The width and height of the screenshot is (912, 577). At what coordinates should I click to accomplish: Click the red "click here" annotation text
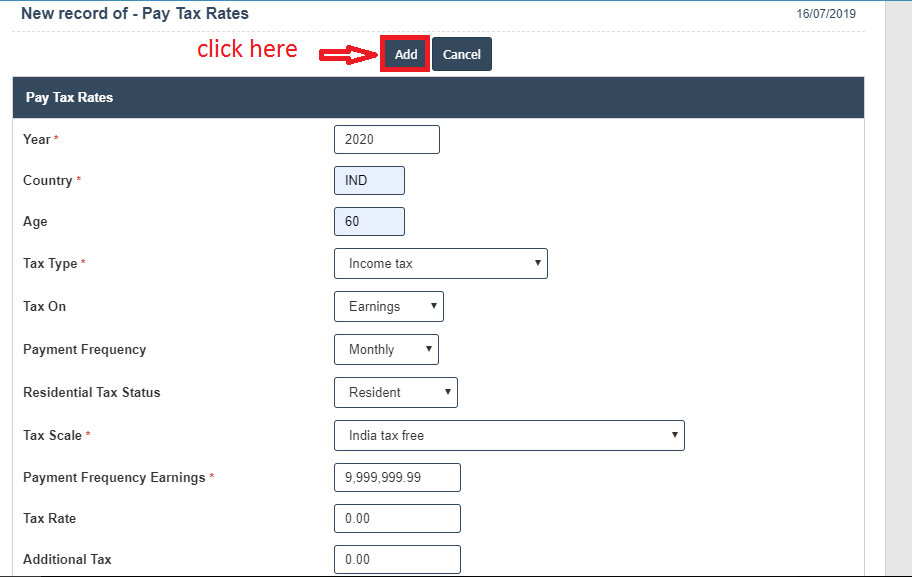(247, 49)
